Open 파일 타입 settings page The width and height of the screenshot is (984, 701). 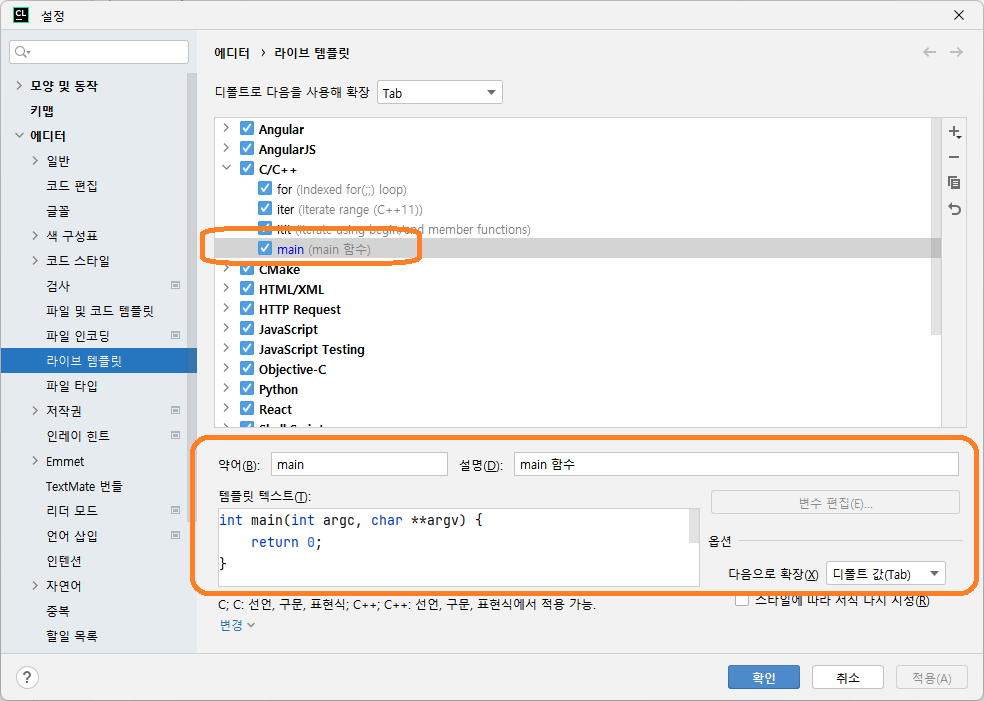(72, 386)
